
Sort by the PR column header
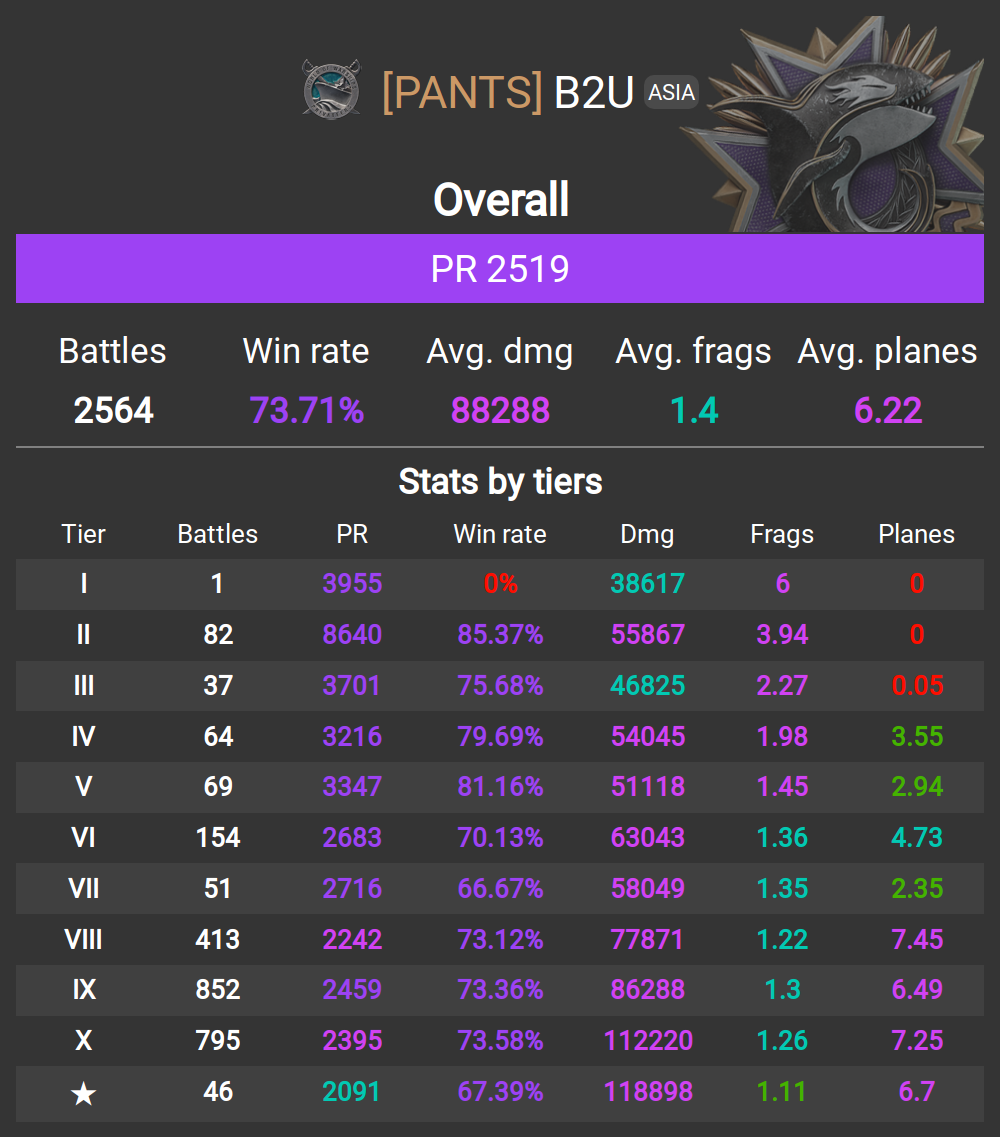[x=352, y=534]
